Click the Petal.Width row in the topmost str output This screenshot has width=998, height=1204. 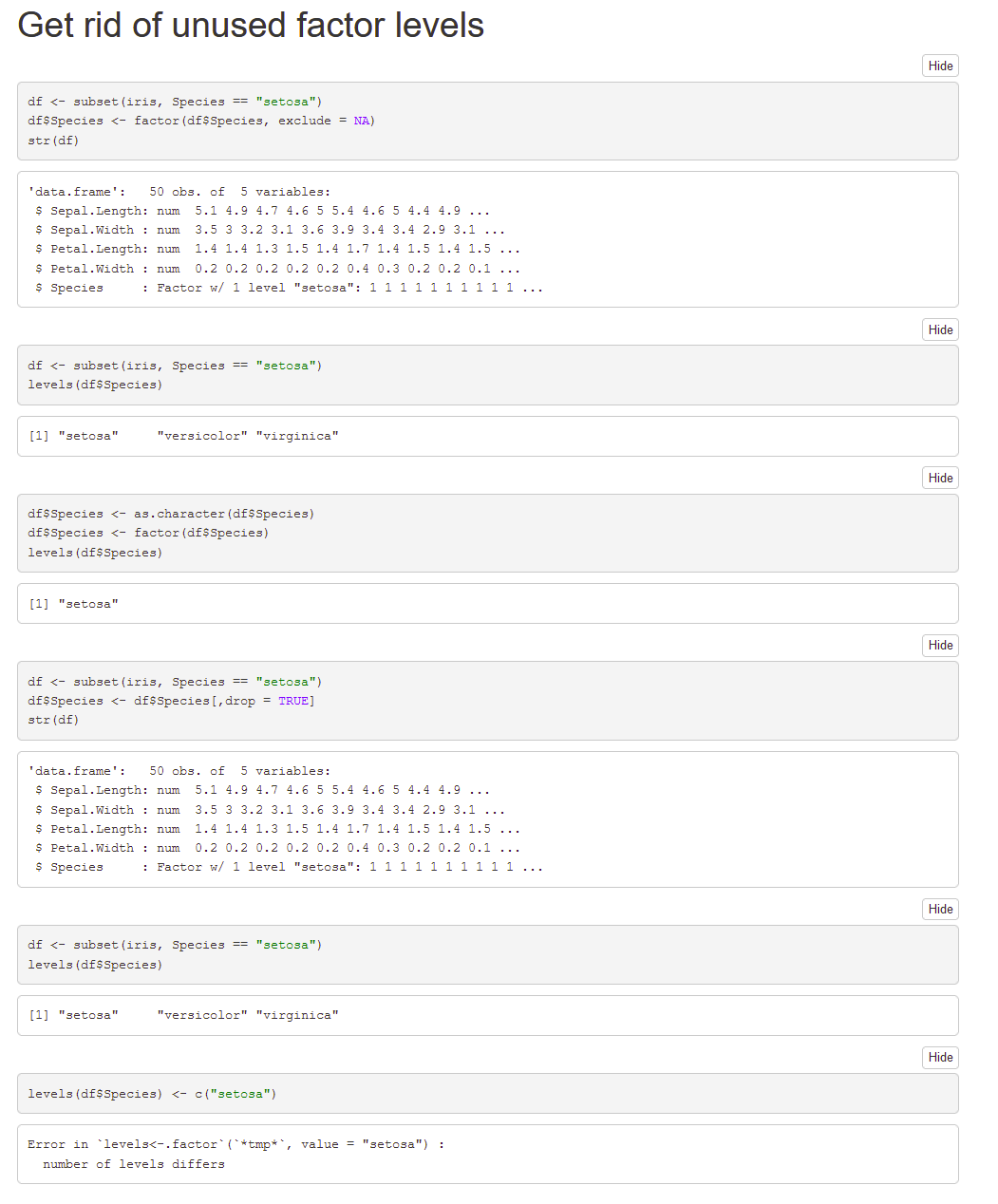tap(277, 269)
